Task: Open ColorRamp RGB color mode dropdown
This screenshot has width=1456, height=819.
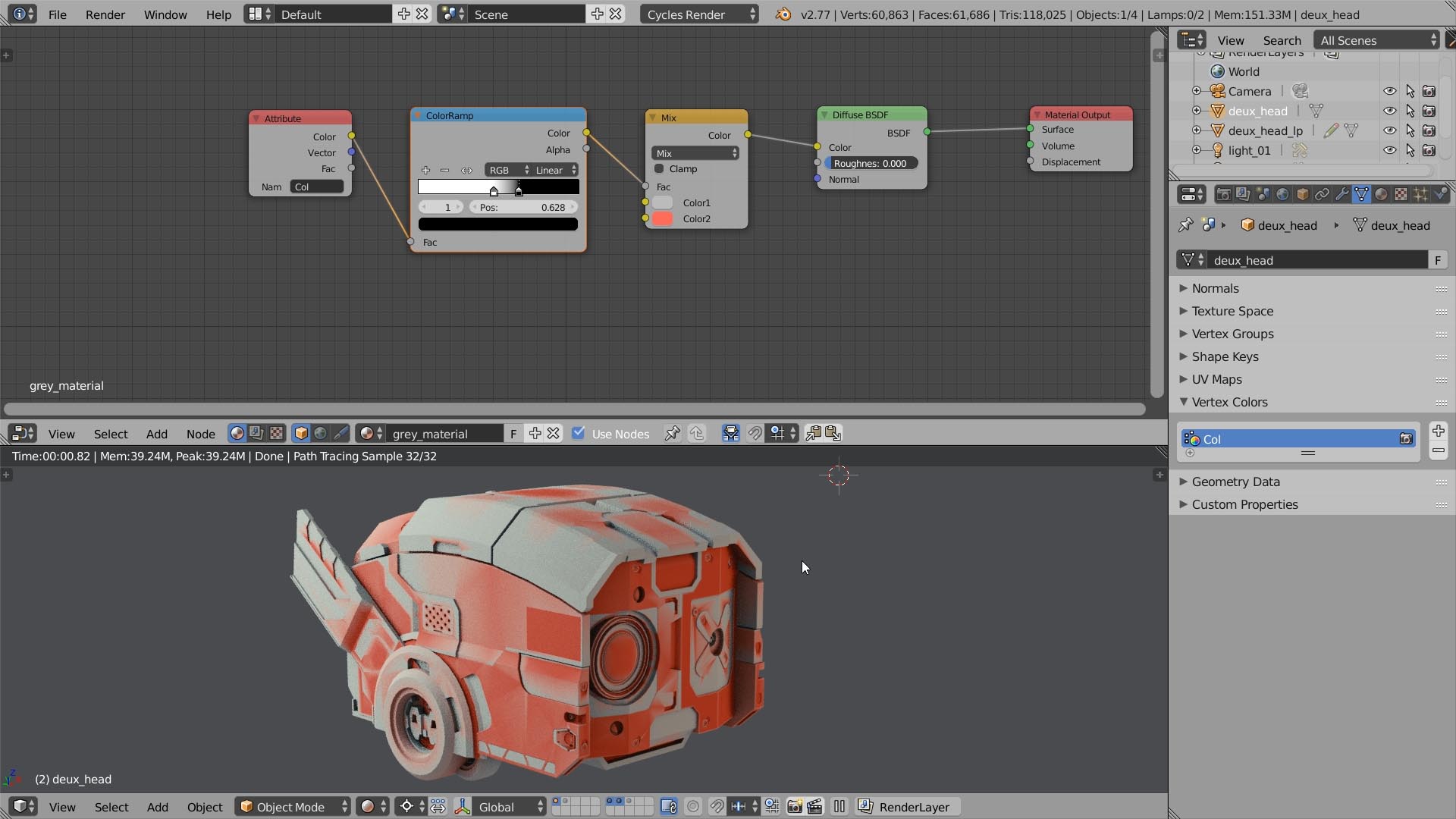Action: tap(508, 170)
